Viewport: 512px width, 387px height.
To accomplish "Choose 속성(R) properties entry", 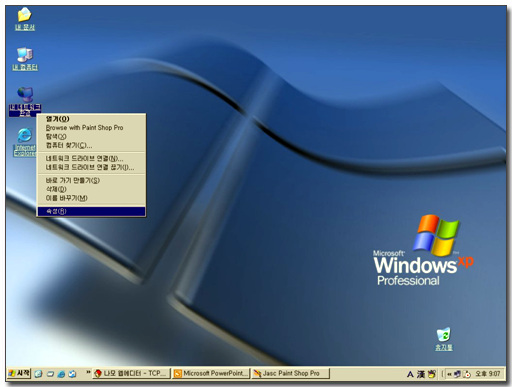I will (91, 211).
